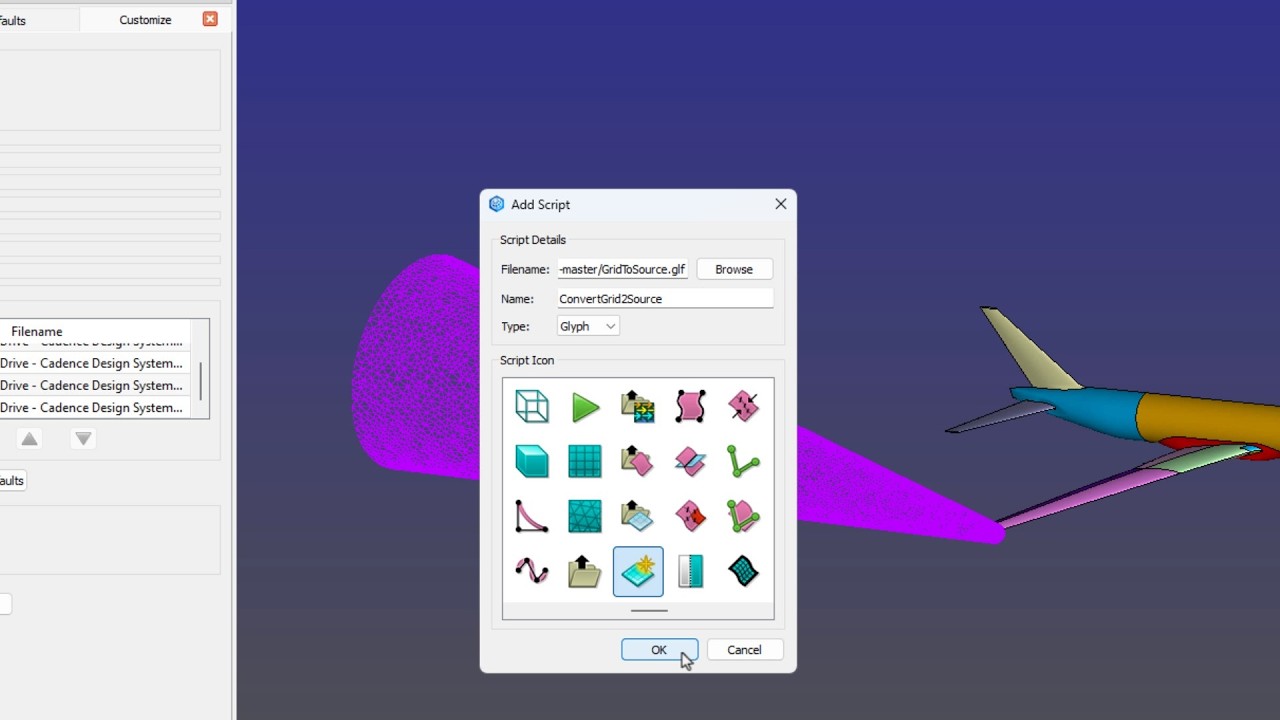Close the Add Script dialog with X
1280x720 pixels.
point(781,204)
